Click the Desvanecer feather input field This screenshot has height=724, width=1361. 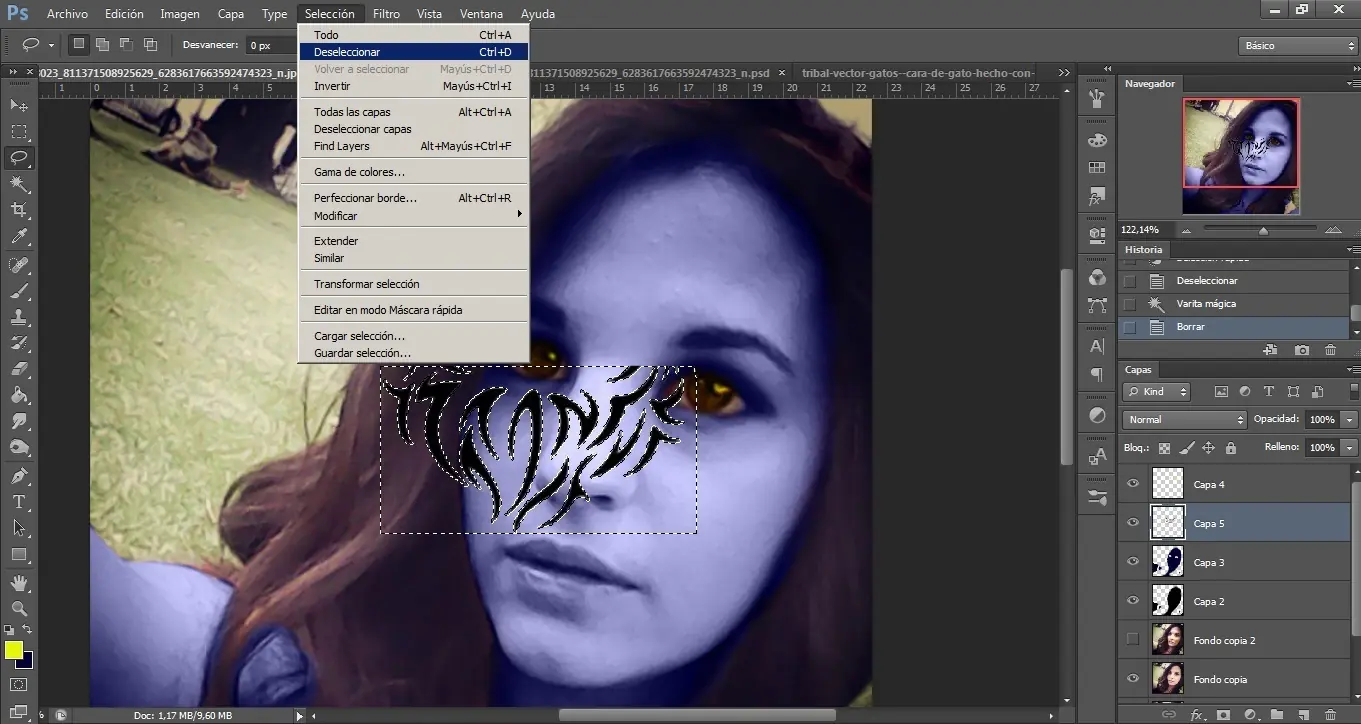(x=271, y=45)
